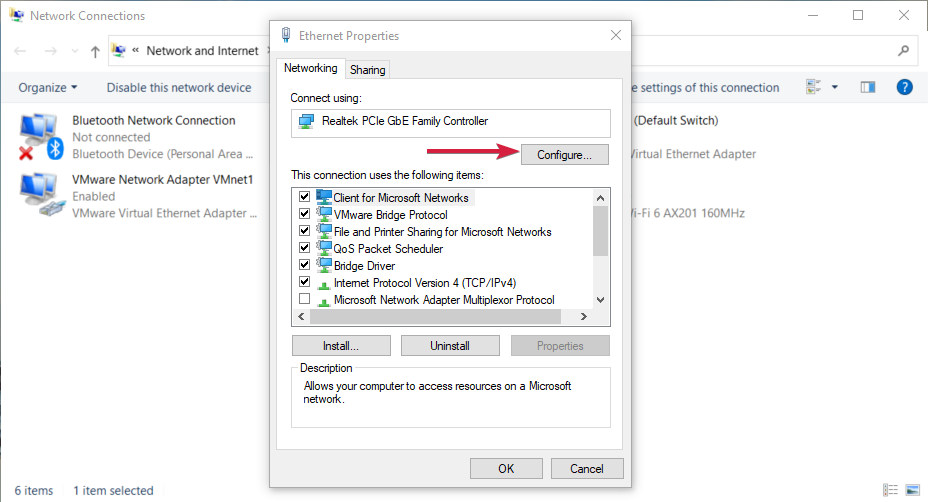The width and height of the screenshot is (928, 502).
Task: Uncheck Internet Protocol Version 4 checkbox
Action: tap(304, 282)
